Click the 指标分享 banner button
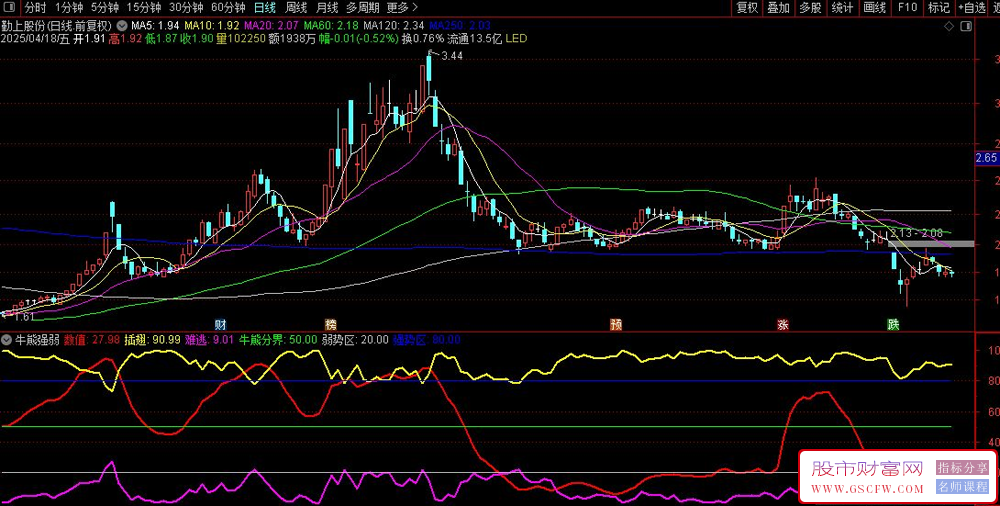Viewport: 1000px width, 506px height. tap(962, 468)
